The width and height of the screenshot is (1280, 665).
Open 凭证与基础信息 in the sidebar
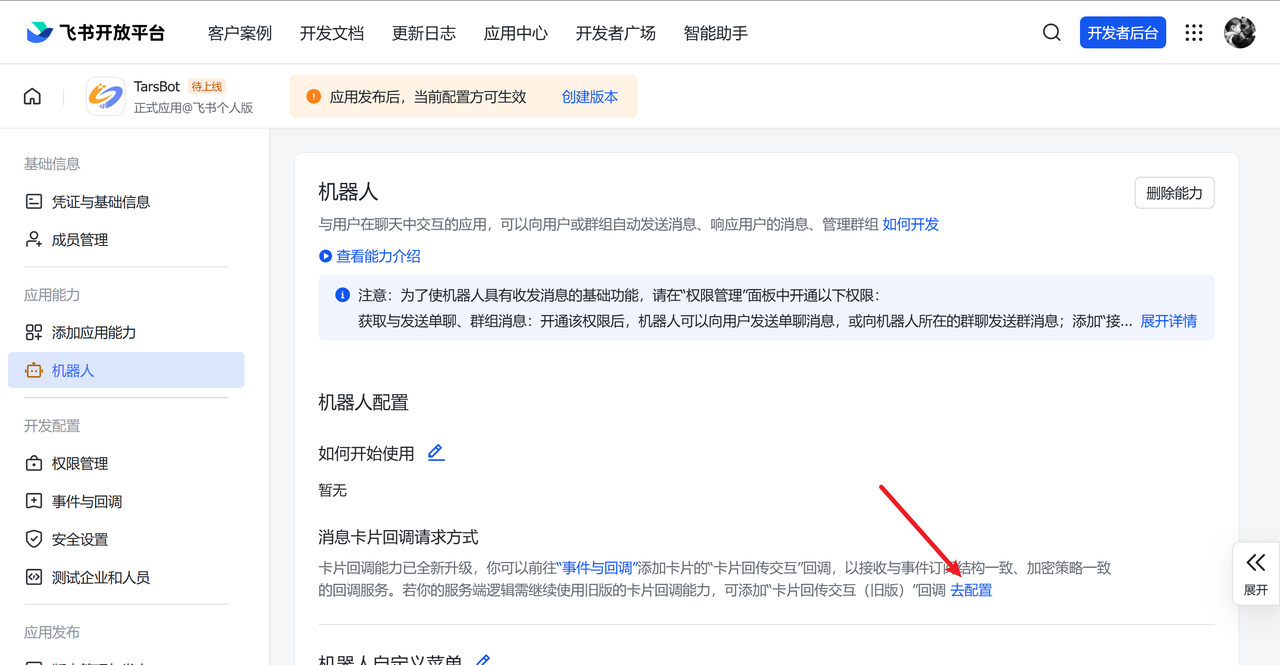100,202
